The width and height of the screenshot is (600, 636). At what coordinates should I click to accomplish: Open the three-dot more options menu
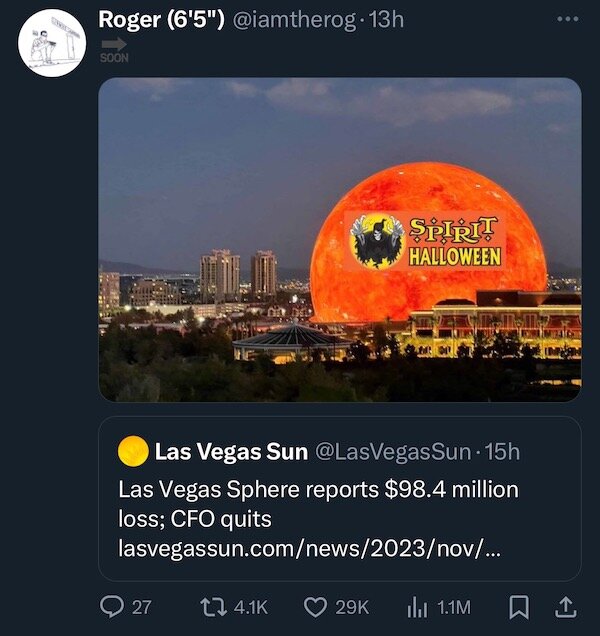pos(567,19)
